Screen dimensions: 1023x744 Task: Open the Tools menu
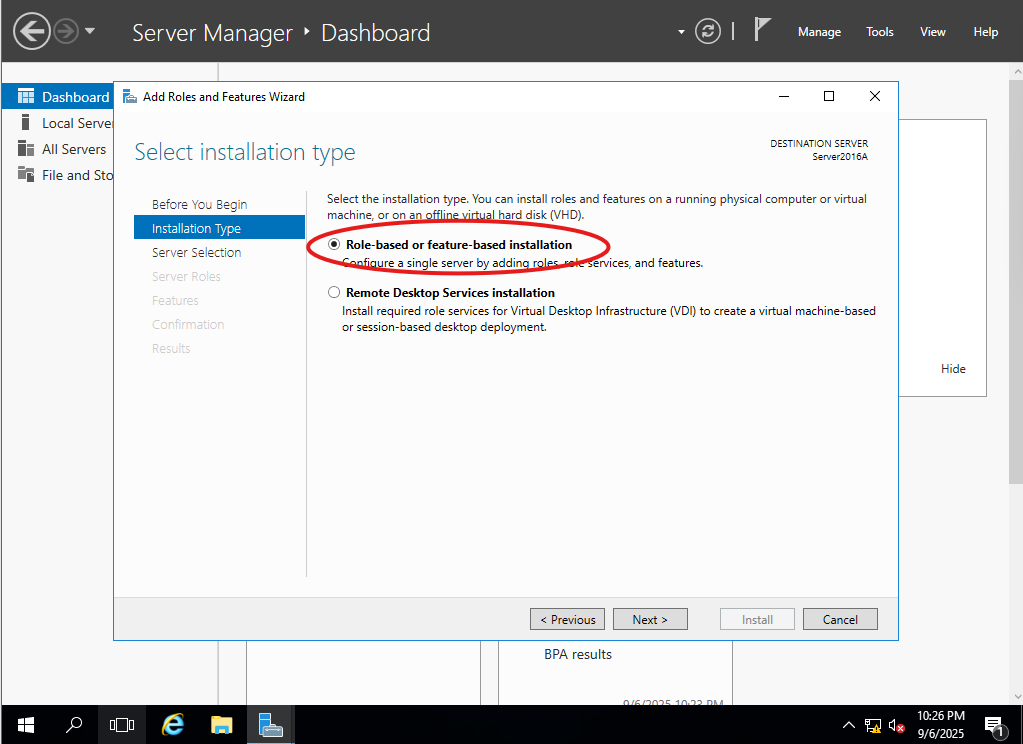(879, 32)
